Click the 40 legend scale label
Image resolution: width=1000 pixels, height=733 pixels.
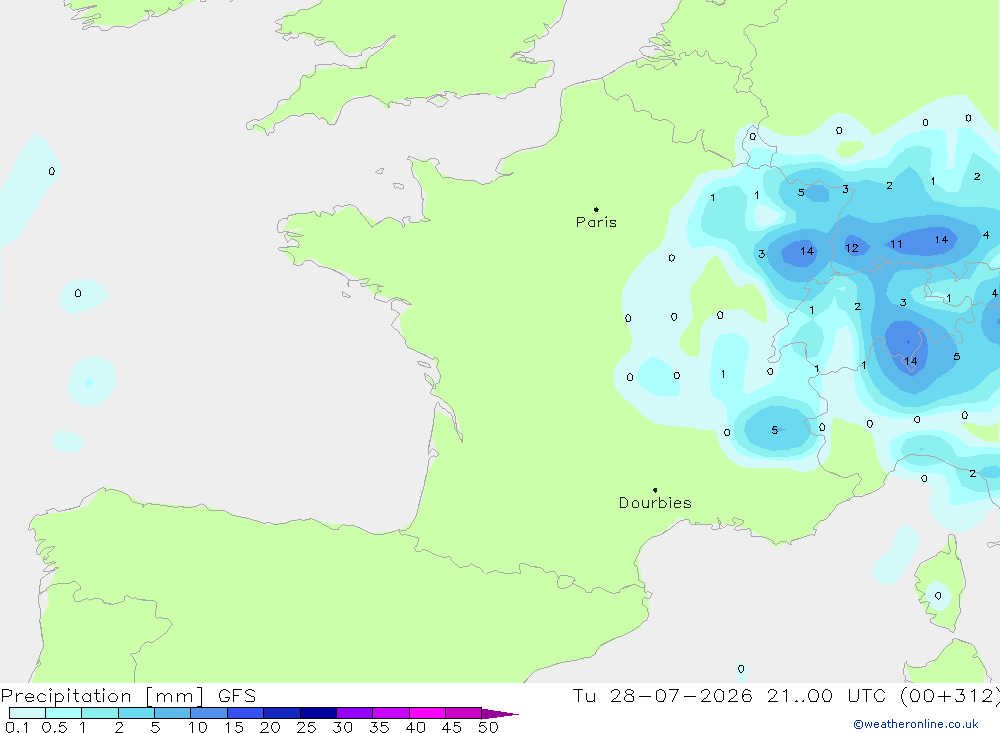tap(416, 727)
